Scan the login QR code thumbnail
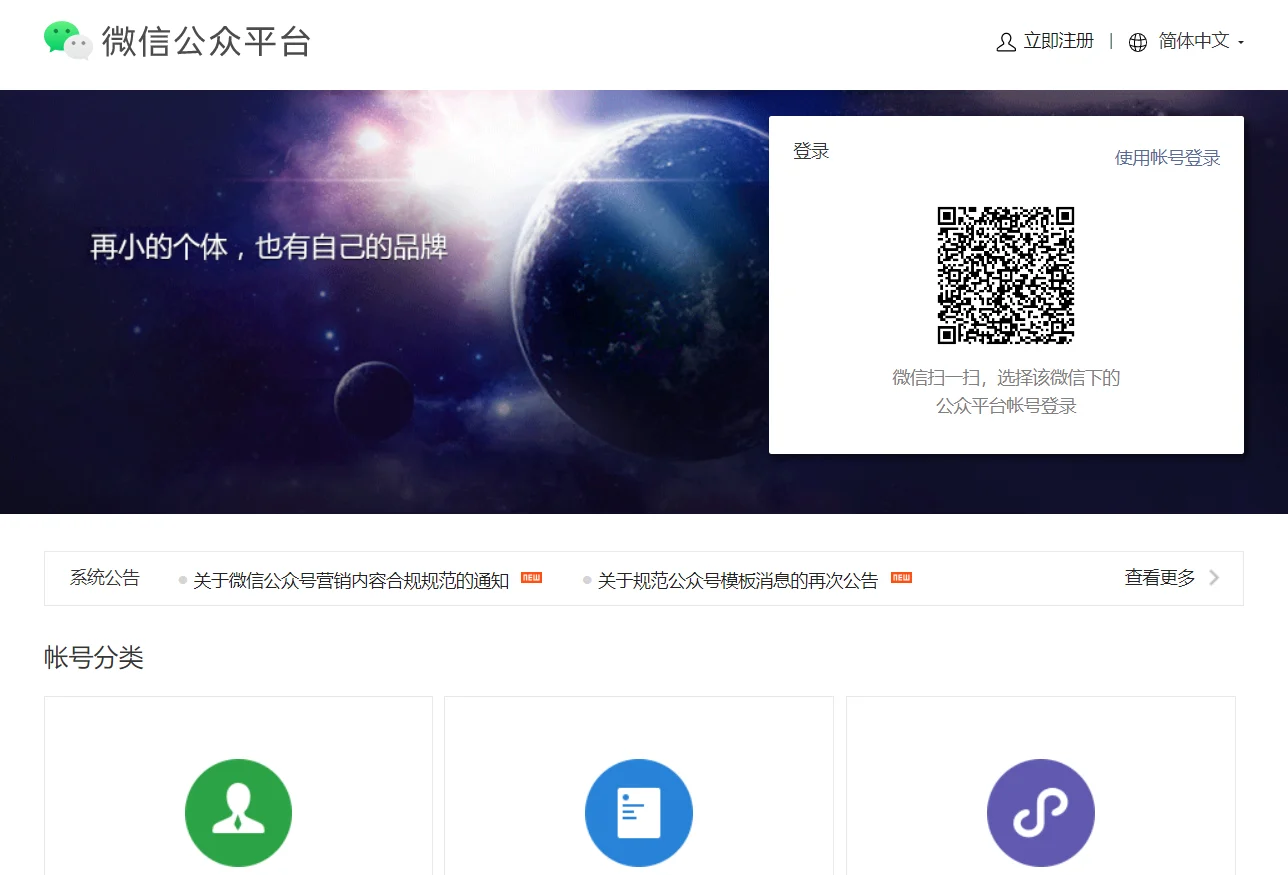Image resolution: width=1288 pixels, height=875 pixels. (x=1006, y=273)
